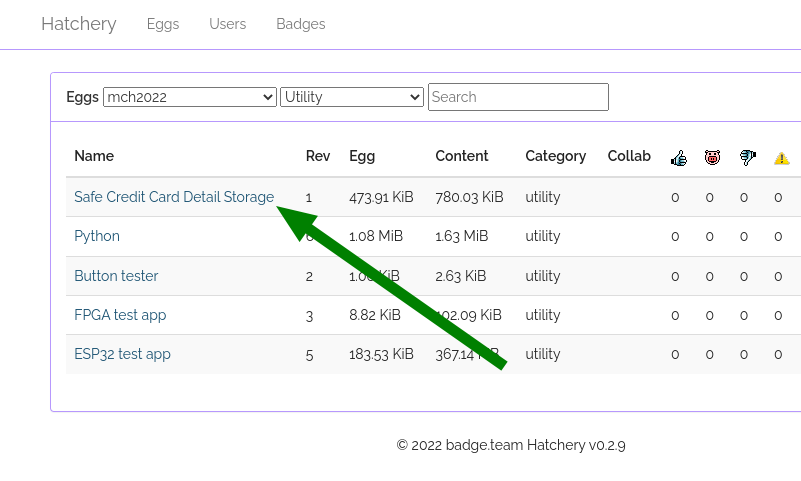Go to the Hatchery home link
Image resolution: width=801 pixels, height=481 pixels.
tap(79, 24)
